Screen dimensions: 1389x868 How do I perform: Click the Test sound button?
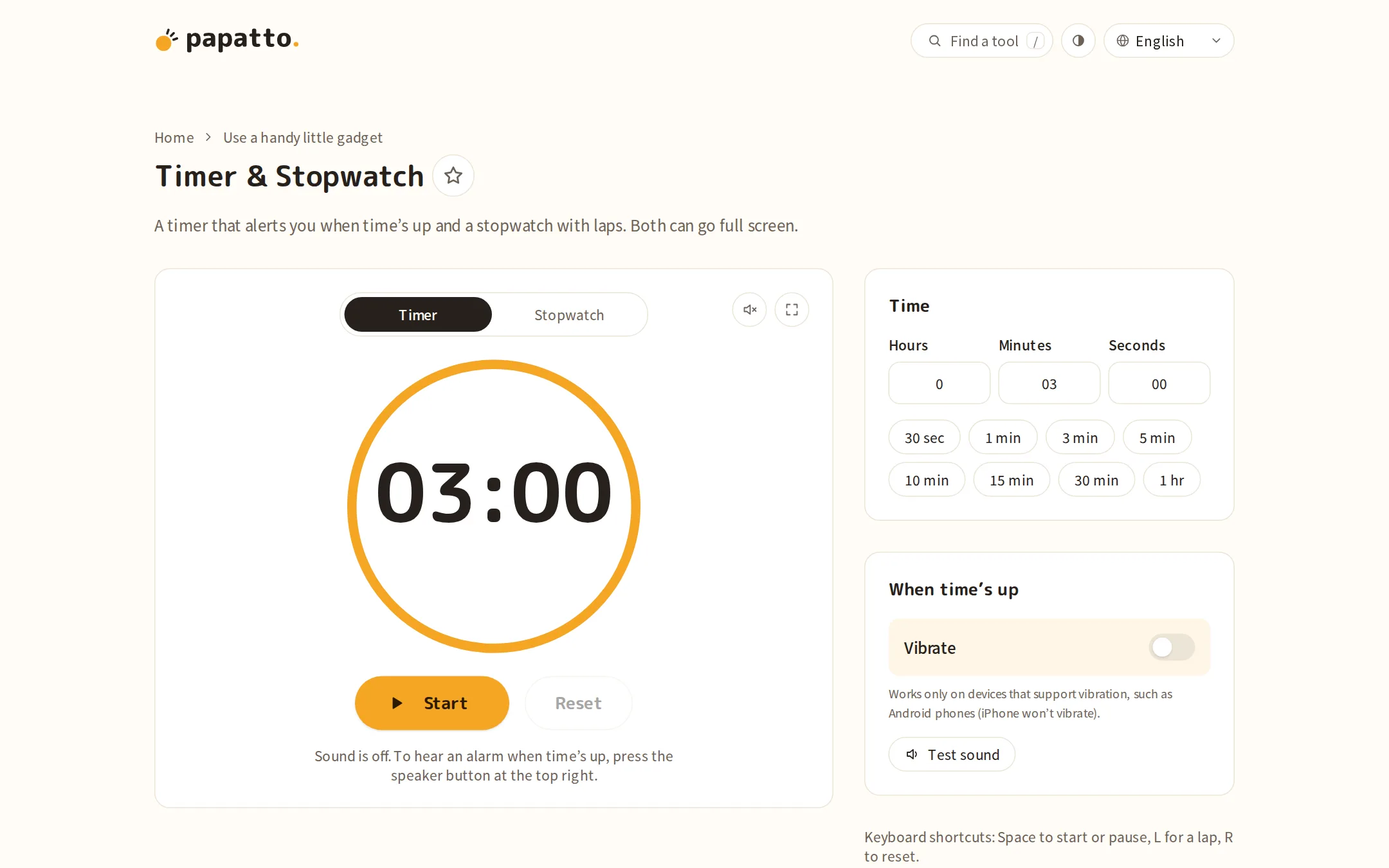tap(952, 754)
